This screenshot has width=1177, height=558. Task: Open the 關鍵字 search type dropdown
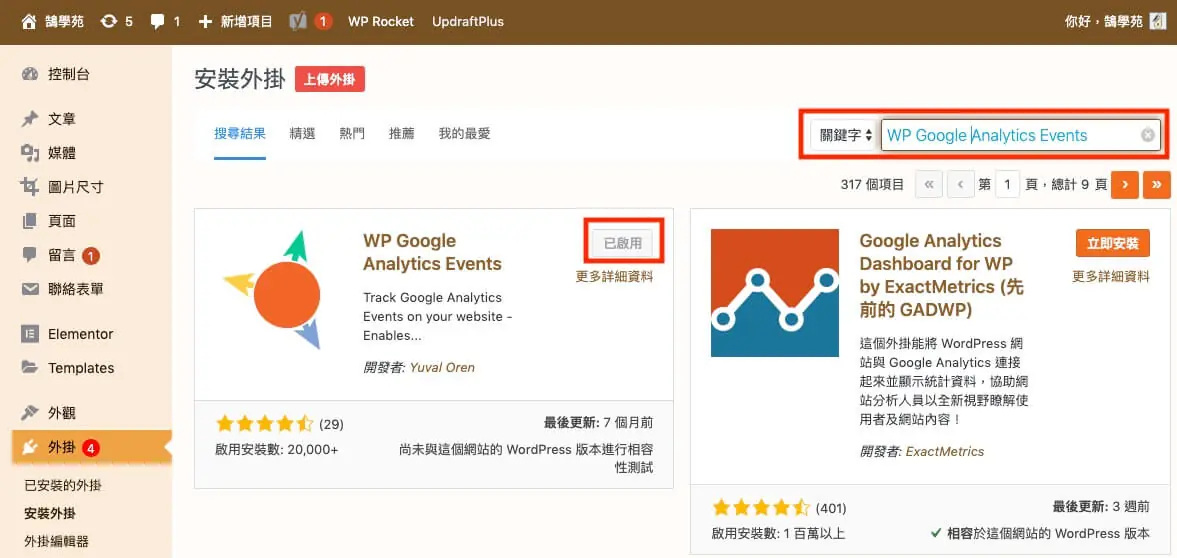[x=844, y=136]
